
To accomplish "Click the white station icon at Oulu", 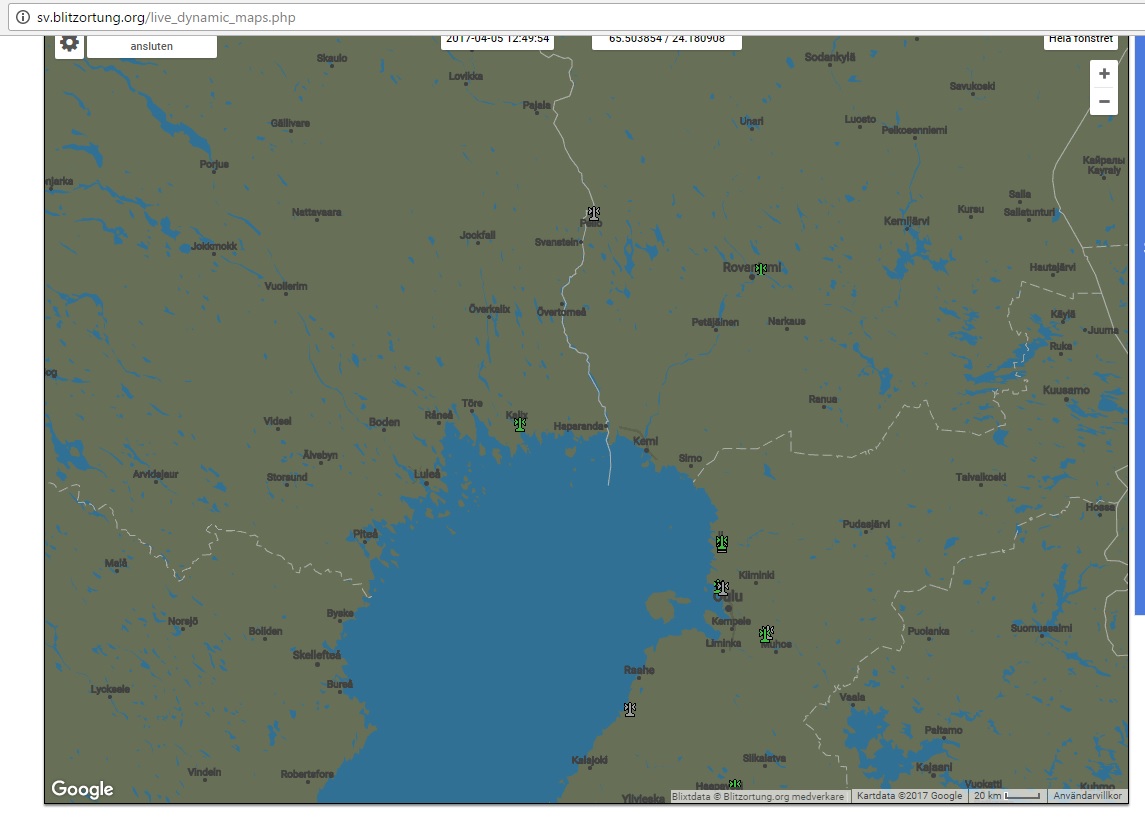I will point(722,588).
